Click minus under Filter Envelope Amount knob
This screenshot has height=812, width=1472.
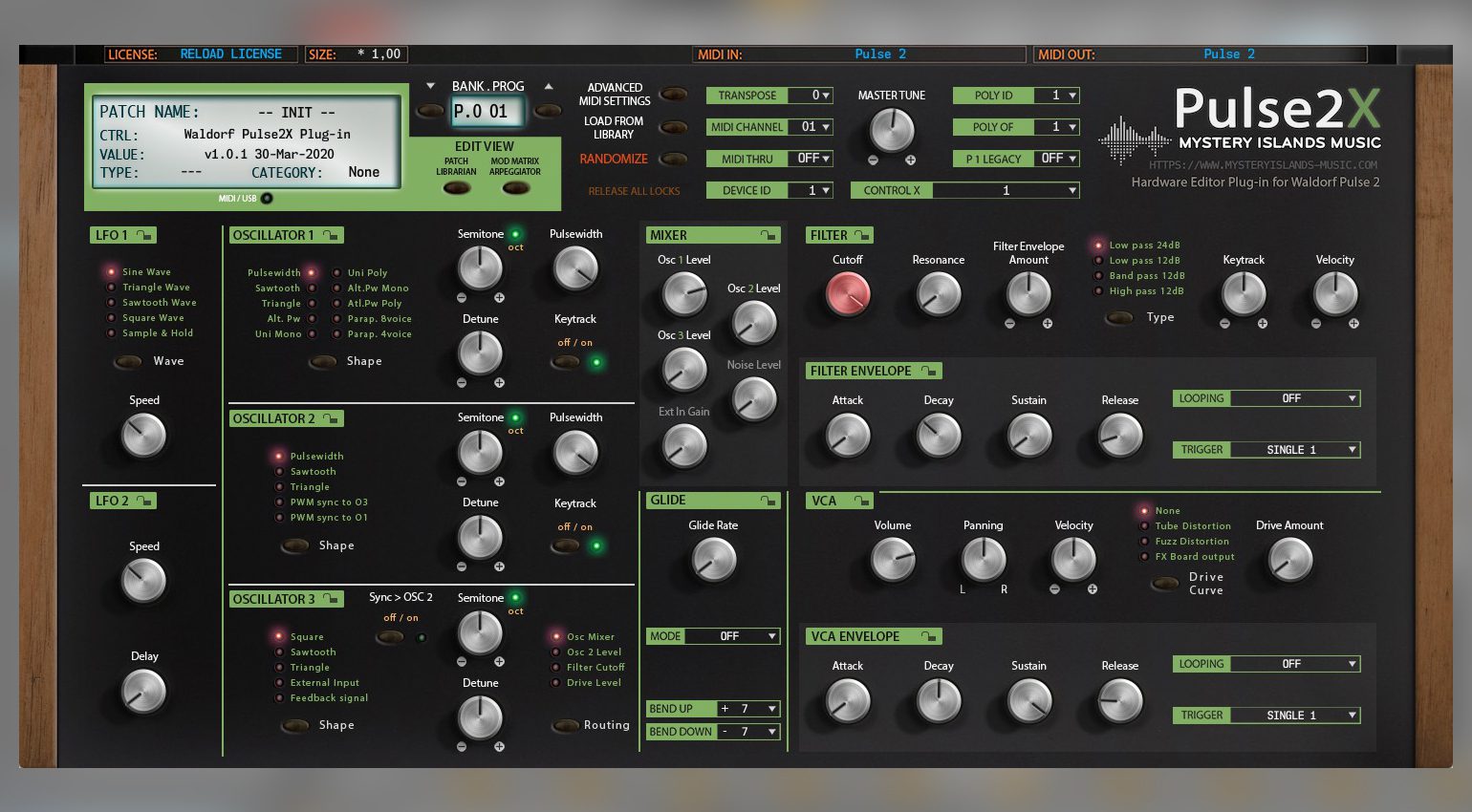1009,324
